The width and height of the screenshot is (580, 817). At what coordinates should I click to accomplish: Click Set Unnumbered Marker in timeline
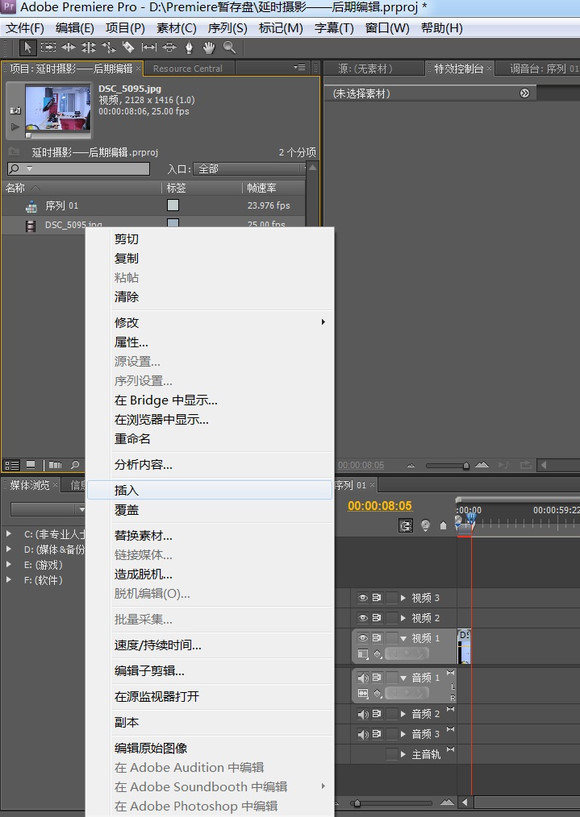443,525
